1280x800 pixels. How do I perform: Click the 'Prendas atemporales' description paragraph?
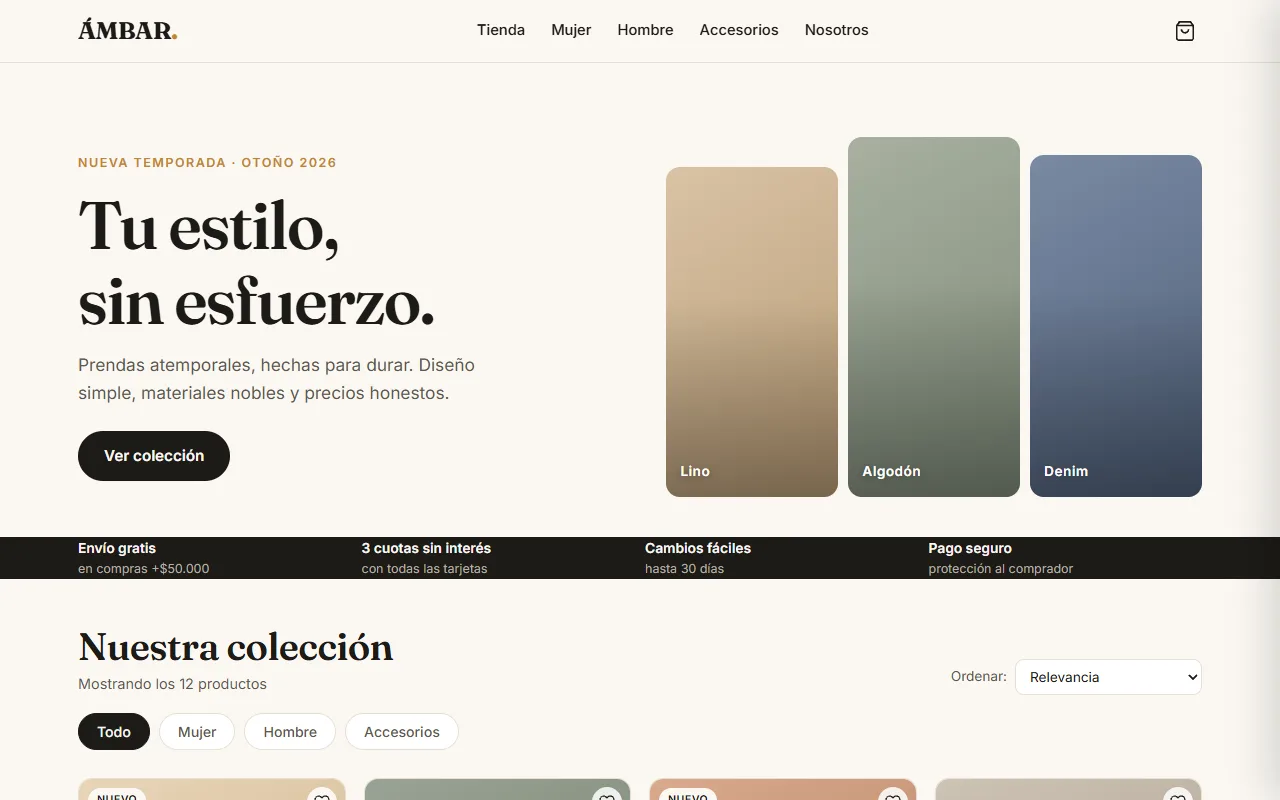[276, 379]
